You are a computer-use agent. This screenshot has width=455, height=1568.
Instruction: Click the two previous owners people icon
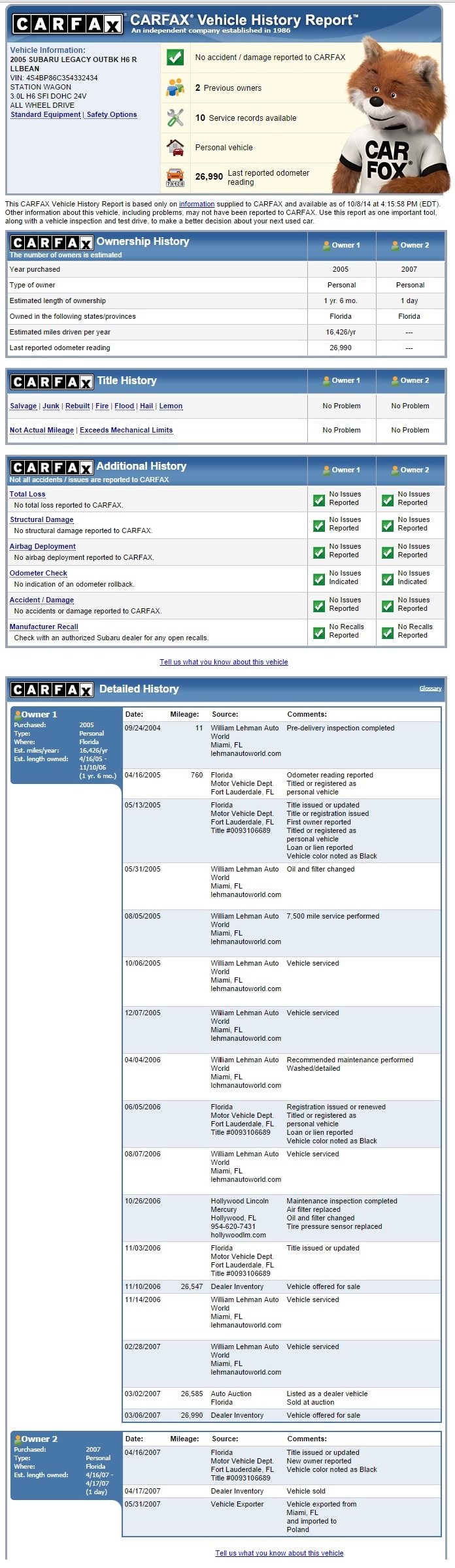(x=175, y=88)
